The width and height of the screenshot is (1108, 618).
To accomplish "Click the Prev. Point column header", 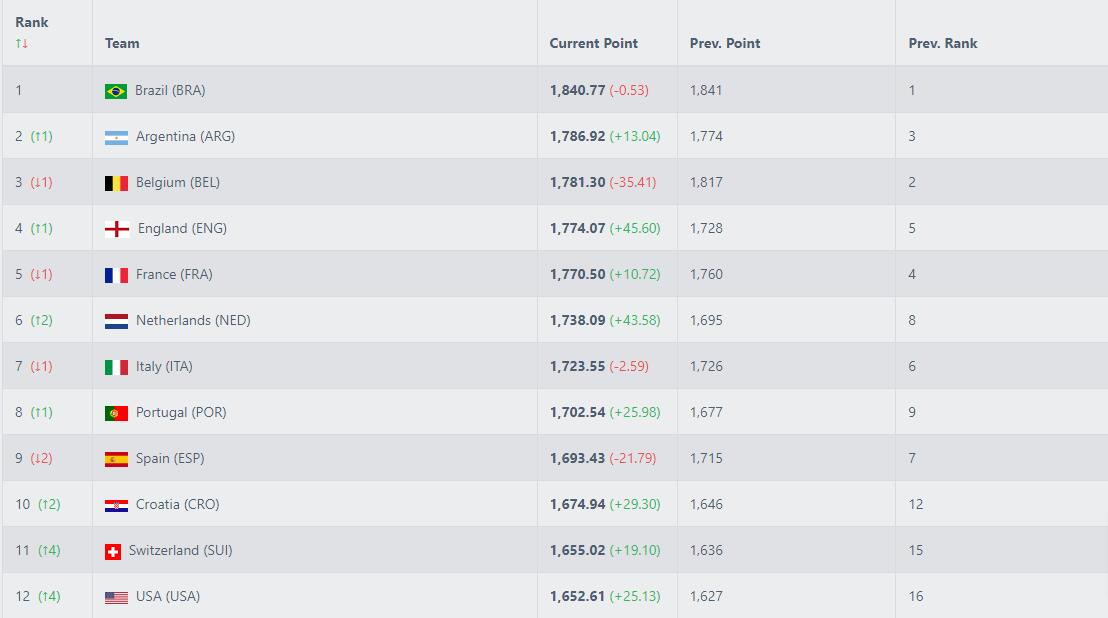I will click(x=725, y=43).
